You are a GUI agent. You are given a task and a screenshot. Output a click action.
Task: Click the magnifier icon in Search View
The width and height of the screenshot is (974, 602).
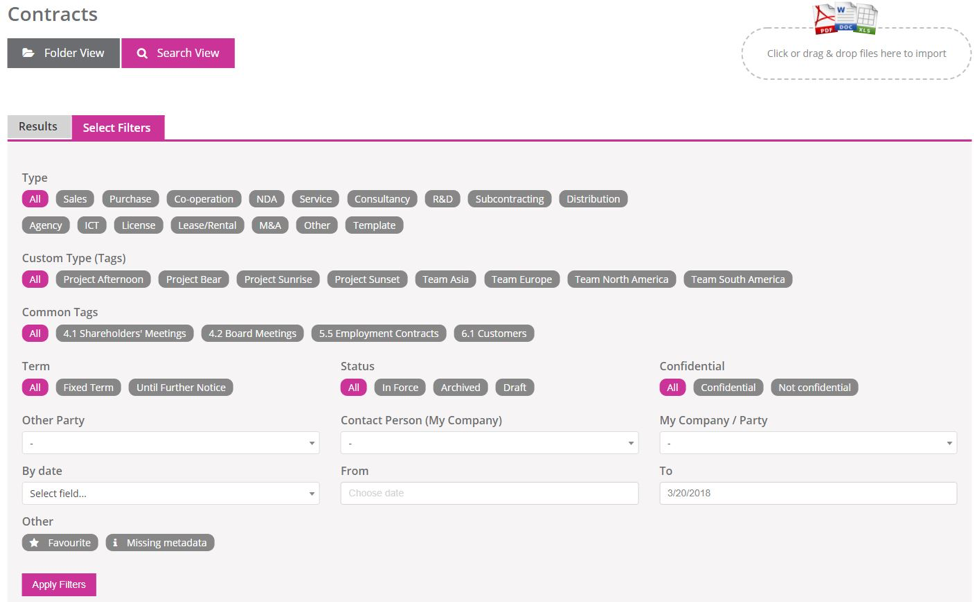point(142,52)
